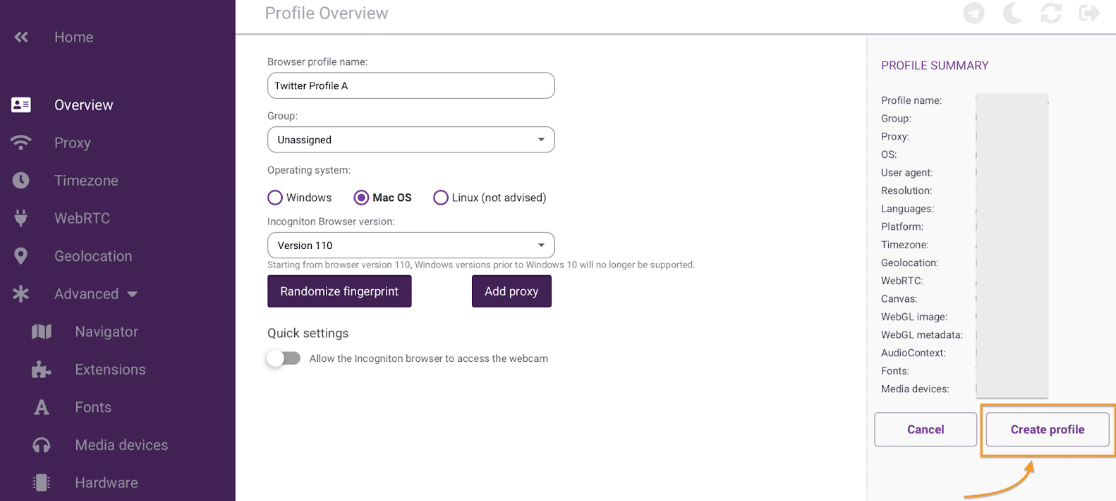Click the Create profile button

[1048, 429]
